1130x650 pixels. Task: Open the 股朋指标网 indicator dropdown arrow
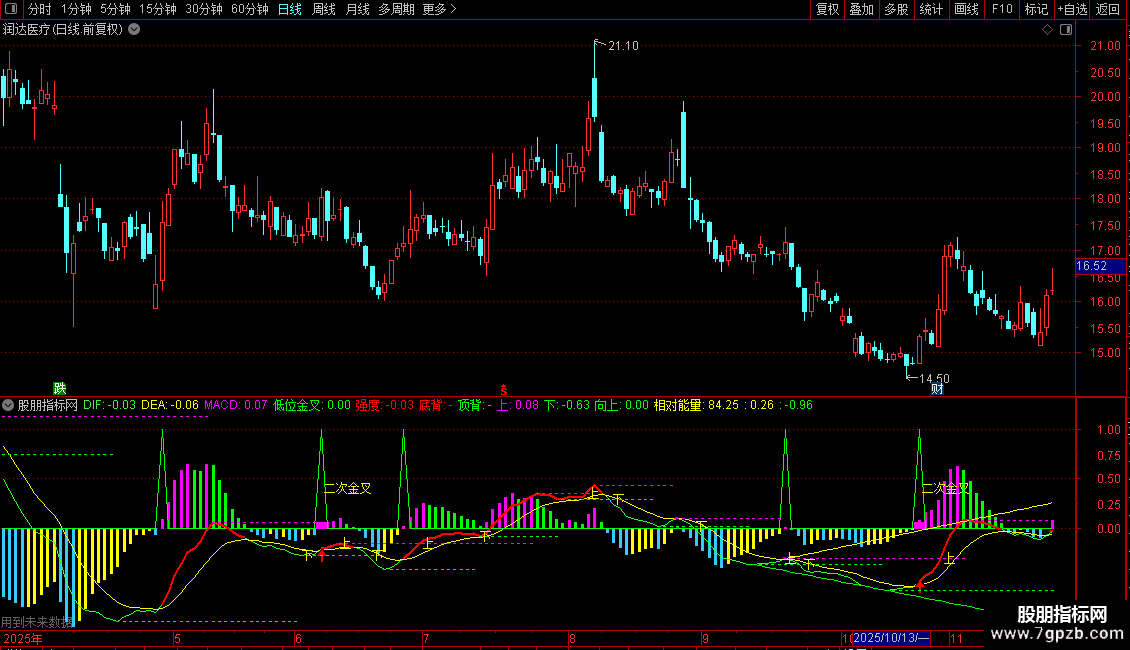tap(9, 405)
